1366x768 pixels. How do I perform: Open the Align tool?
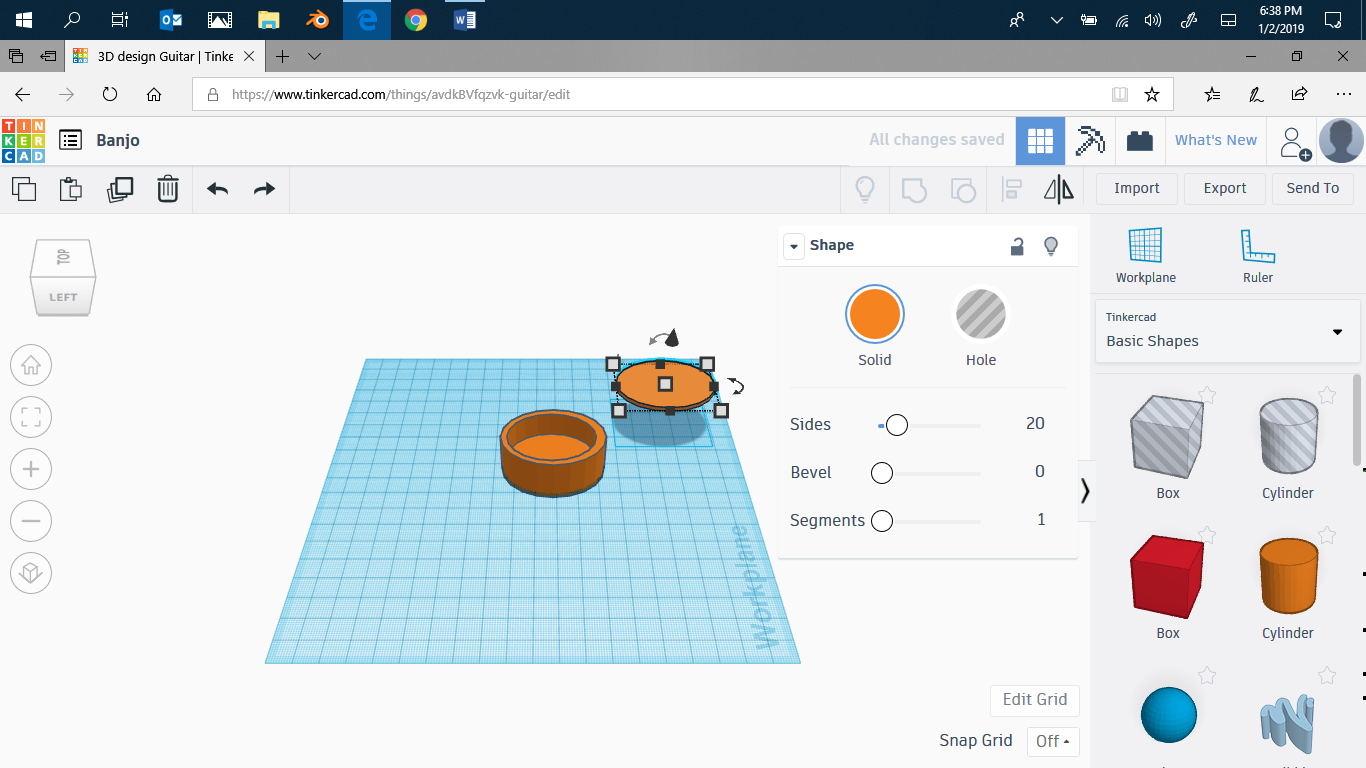(1012, 189)
